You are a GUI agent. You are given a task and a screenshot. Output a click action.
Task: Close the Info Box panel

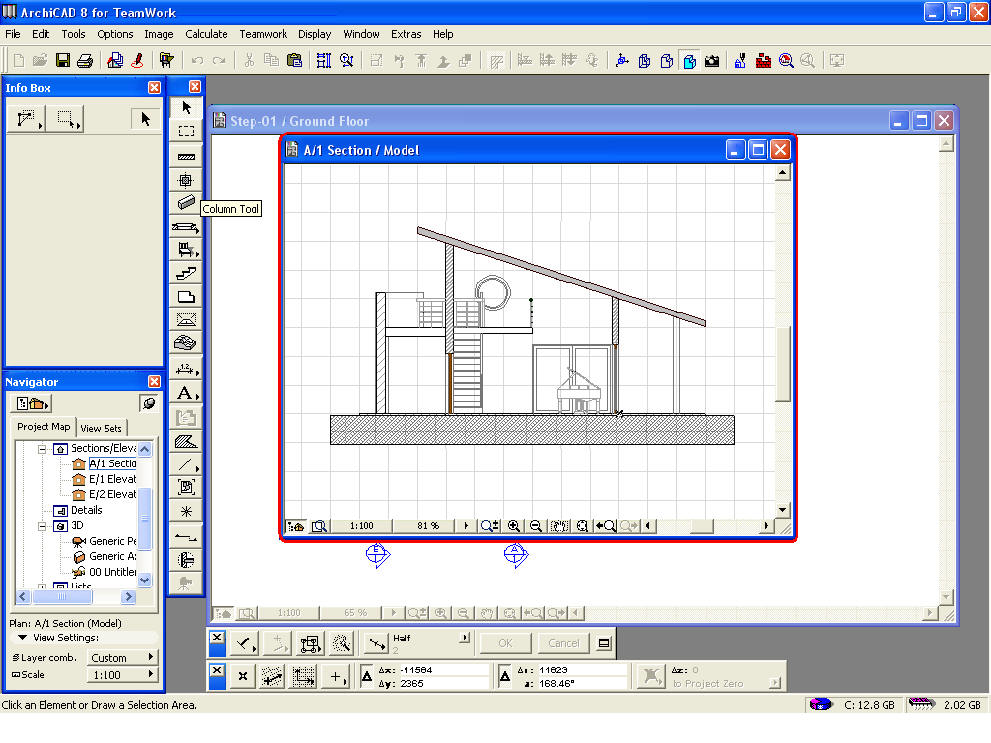154,88
